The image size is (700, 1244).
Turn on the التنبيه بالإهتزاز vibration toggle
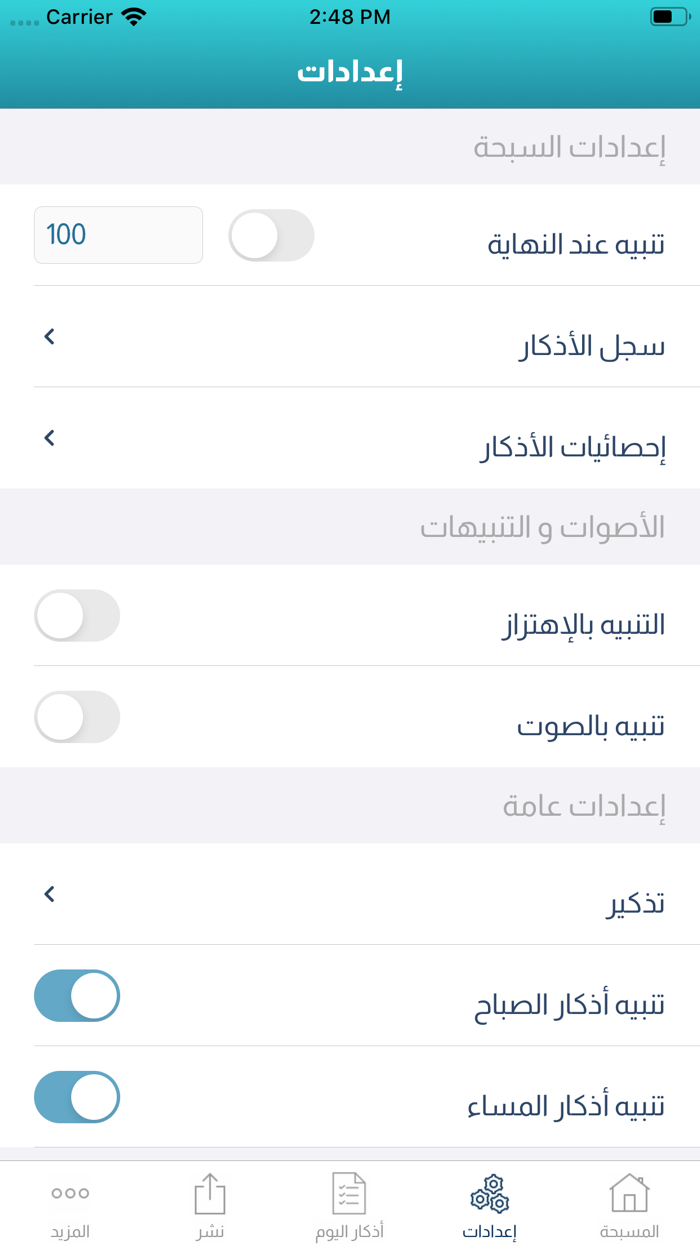77,616
